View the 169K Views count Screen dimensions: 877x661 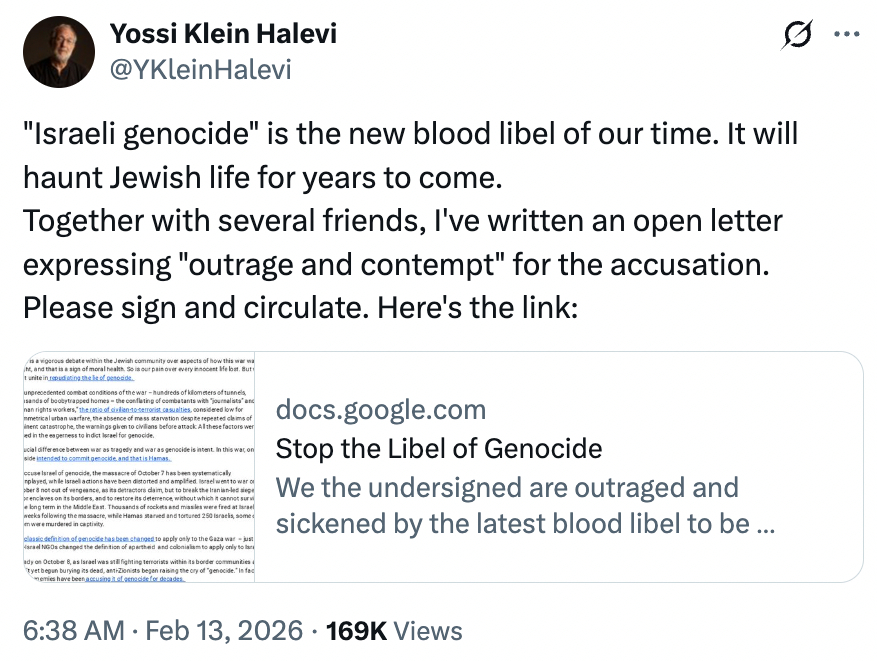[x=394, y=631]
